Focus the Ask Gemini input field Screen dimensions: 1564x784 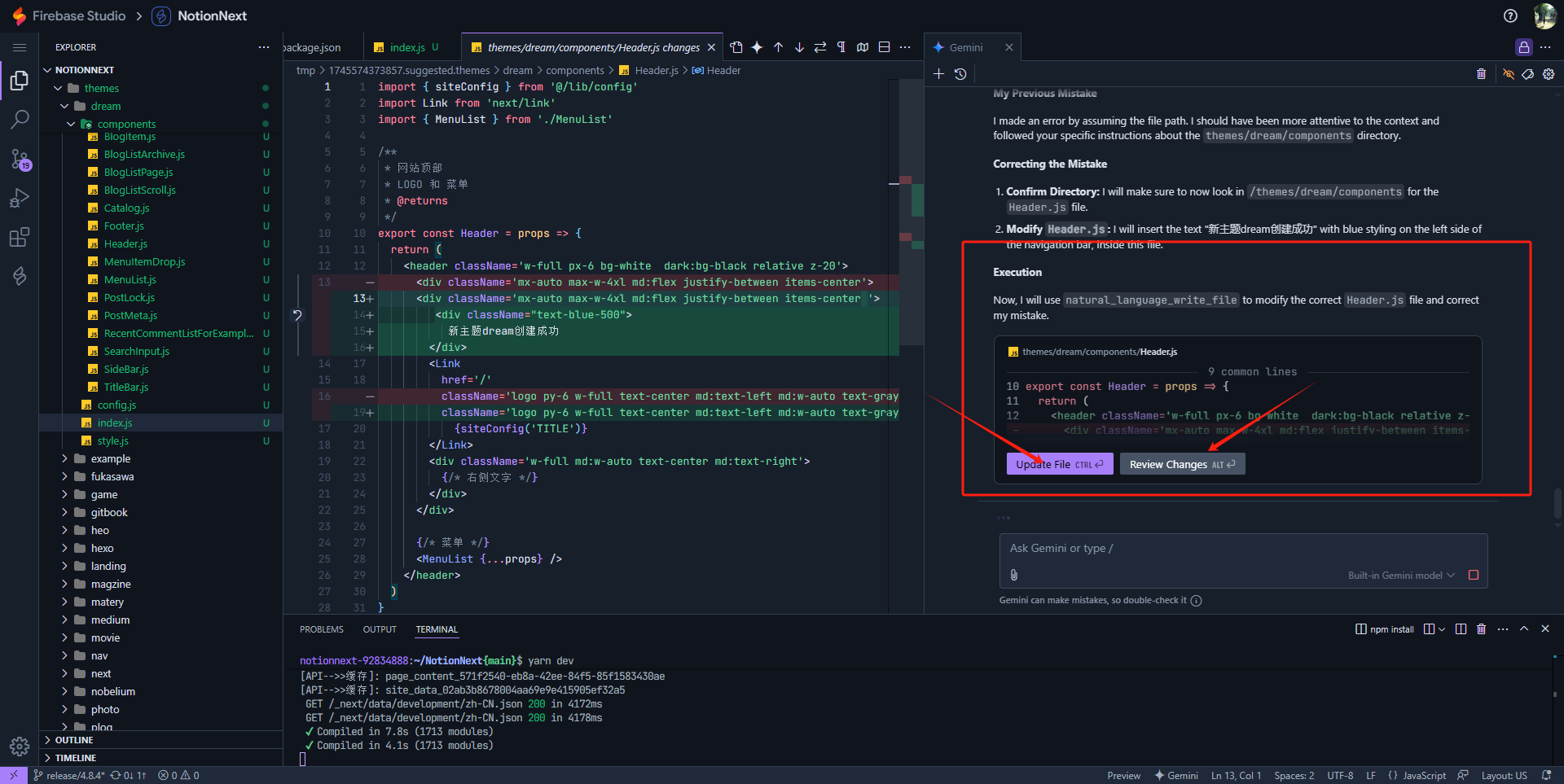click(x=1243, y=548)
